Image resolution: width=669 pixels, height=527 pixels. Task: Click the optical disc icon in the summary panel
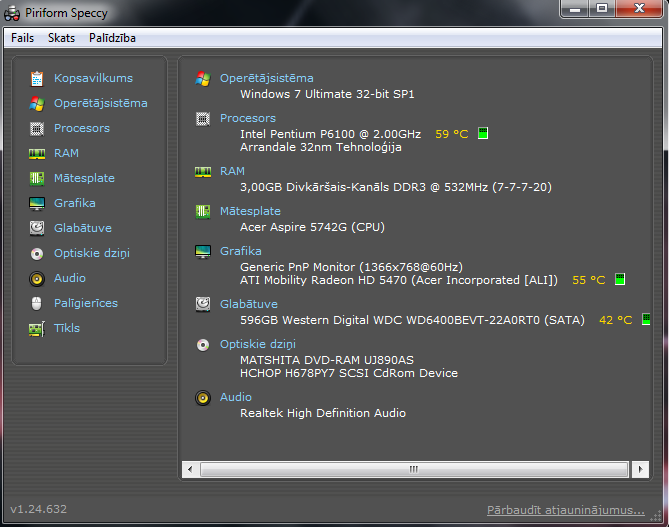[x=203, y=345]
